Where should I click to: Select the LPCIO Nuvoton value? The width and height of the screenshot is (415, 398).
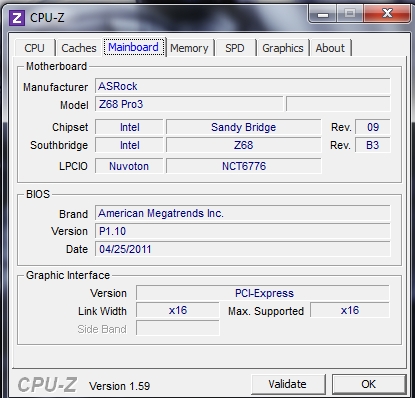[x=129, y=166]
